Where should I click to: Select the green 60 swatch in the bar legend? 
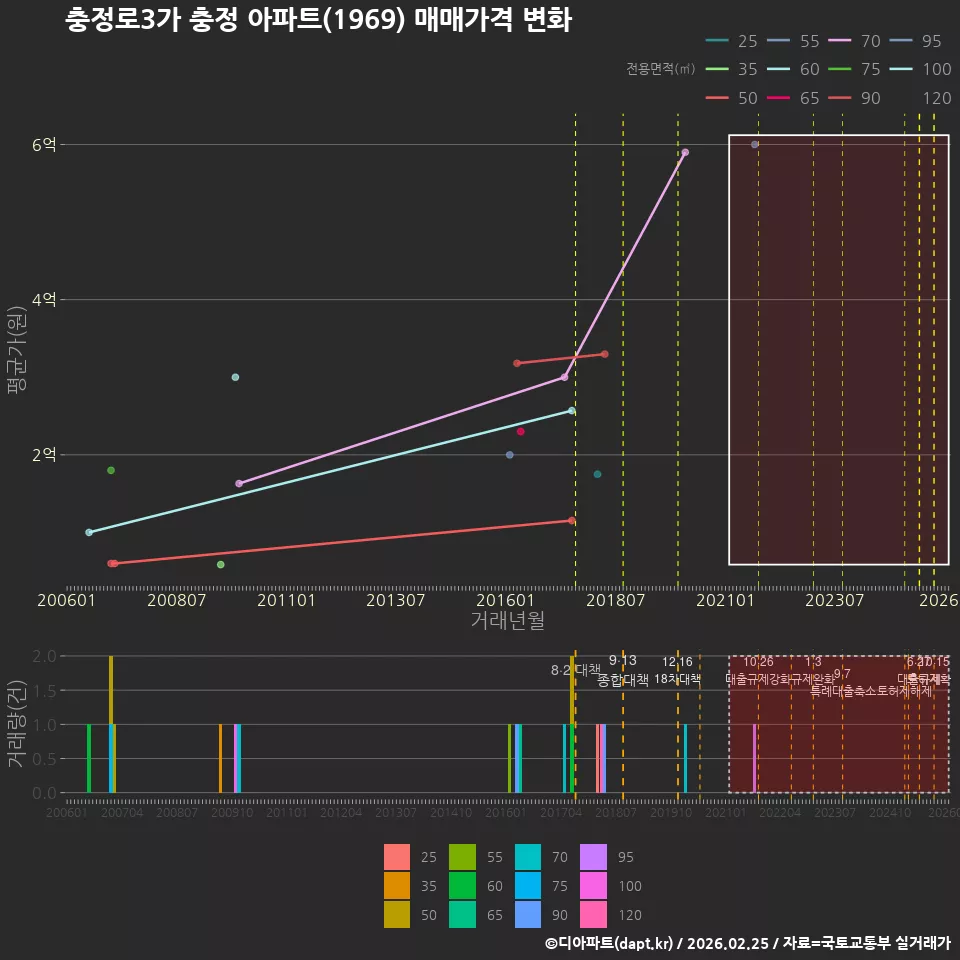[462, 885]
